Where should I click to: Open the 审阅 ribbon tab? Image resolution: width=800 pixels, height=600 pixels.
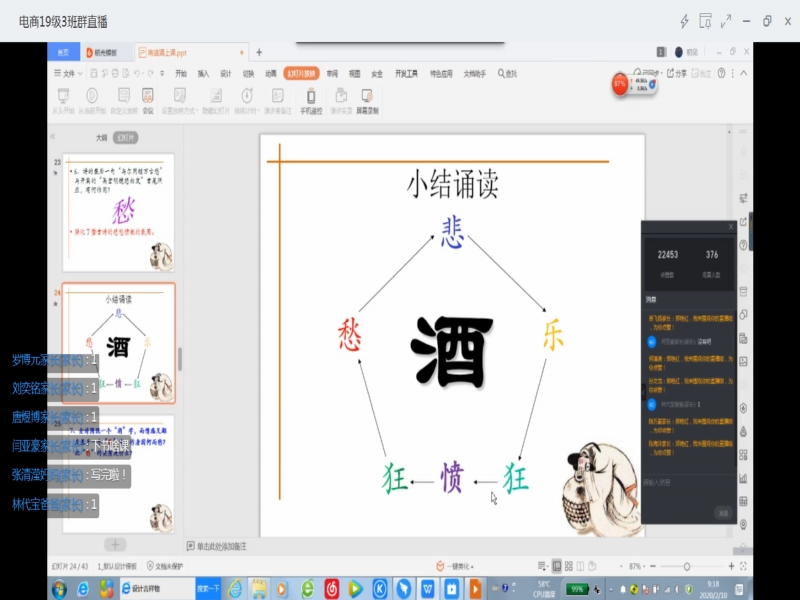click(x=332, y=73)
